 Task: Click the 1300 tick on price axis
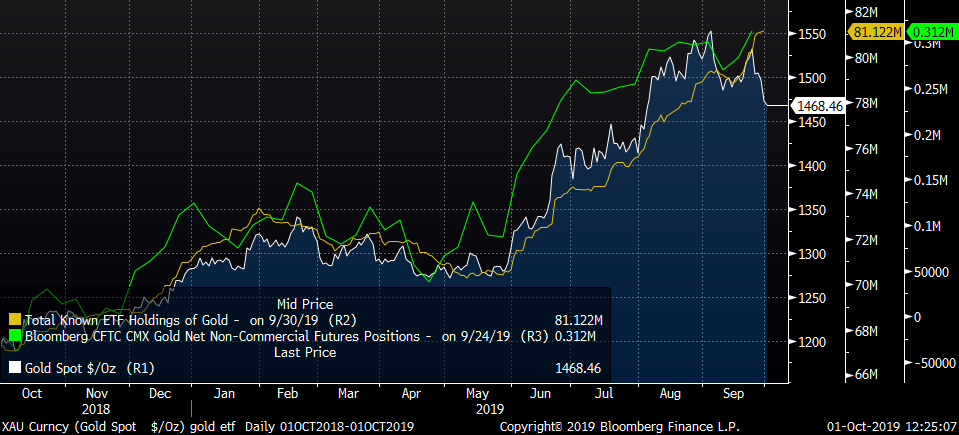click(x=812, y=255)
